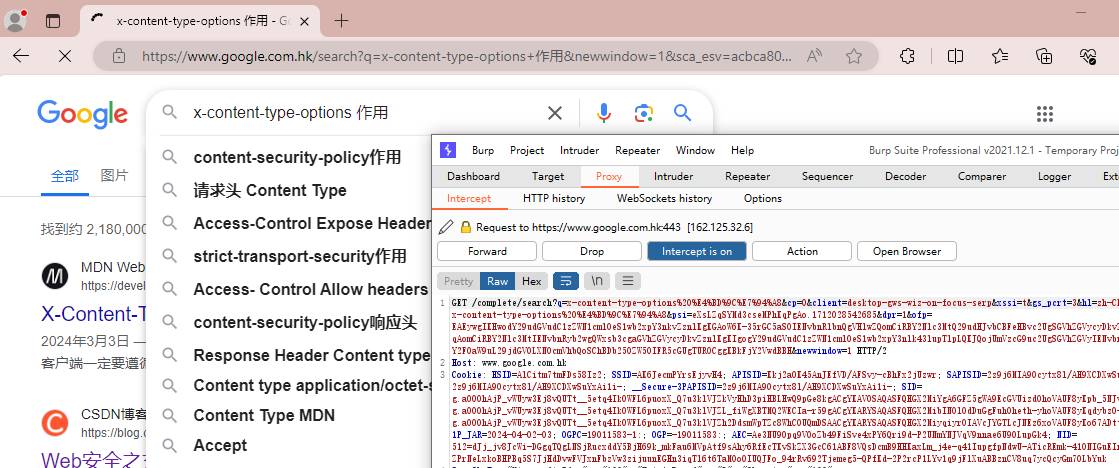
Task: Open the tab actions menu icon
Action: (53, 21)
